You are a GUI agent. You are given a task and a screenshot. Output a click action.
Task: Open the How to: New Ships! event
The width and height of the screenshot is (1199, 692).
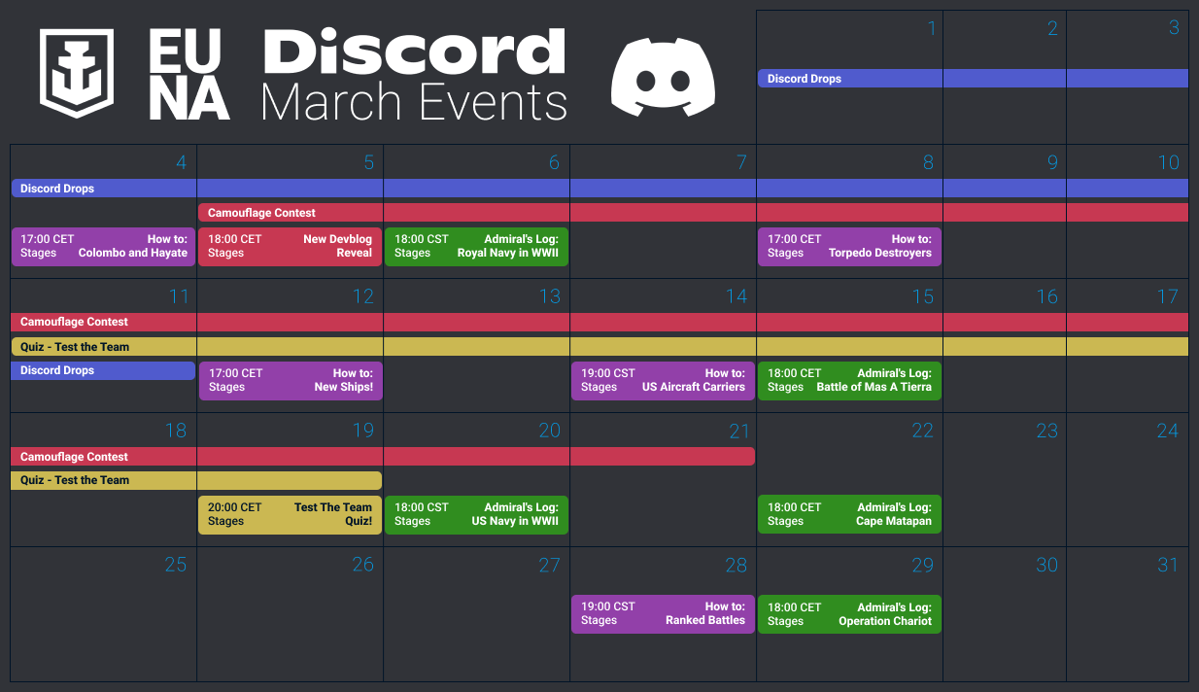point(290,380)
